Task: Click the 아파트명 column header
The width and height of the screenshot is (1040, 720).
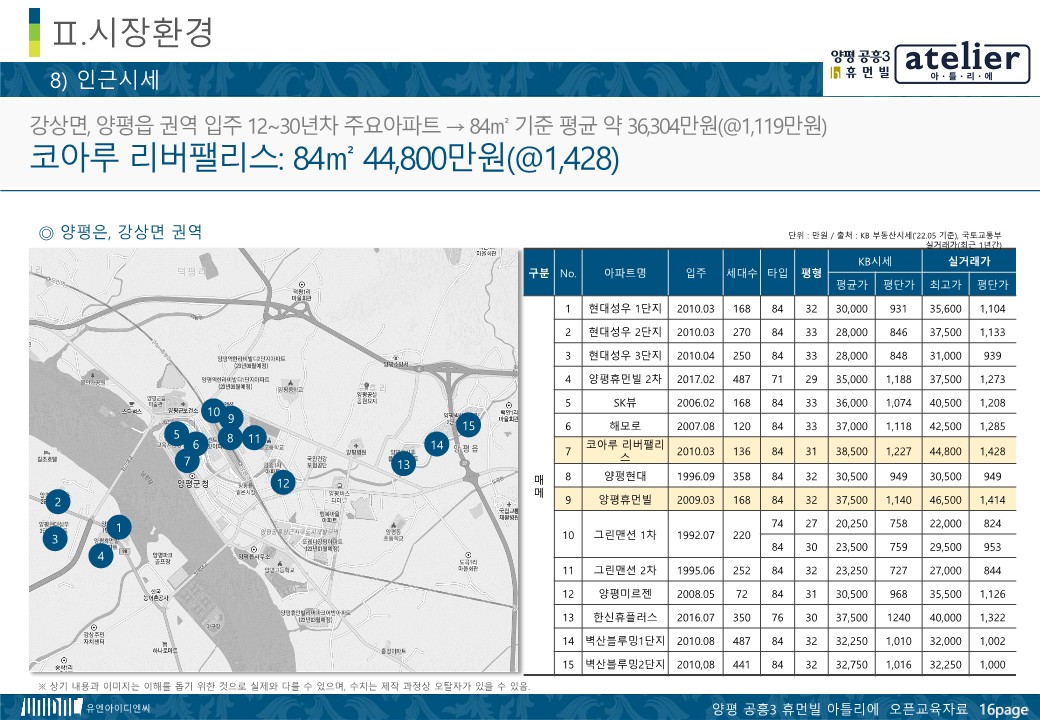Action: pos(625,272)
